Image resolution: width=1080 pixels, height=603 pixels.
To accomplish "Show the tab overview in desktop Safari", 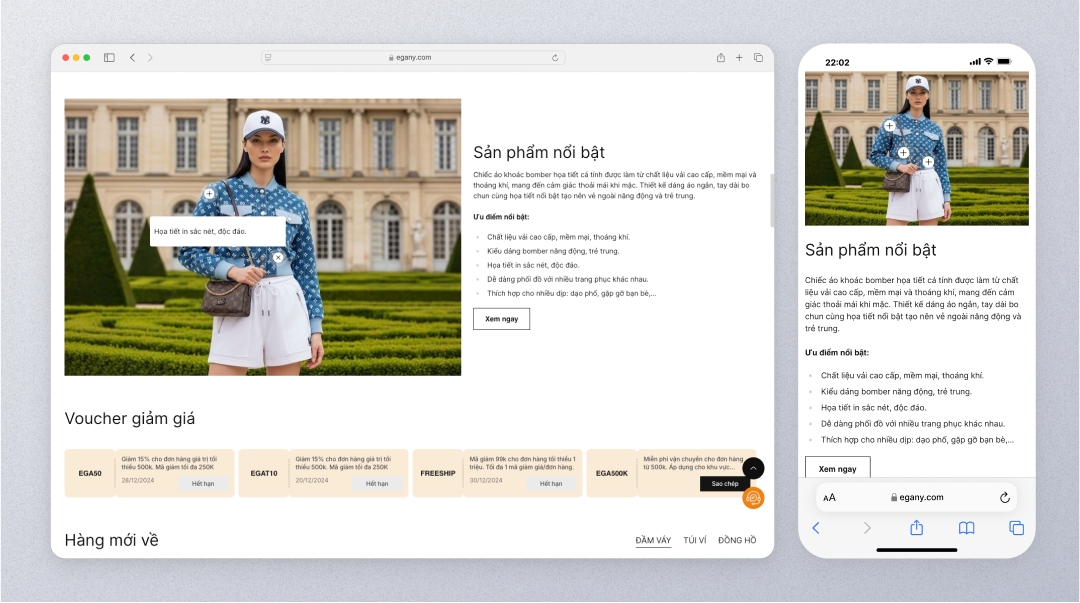I will point(758,58).
